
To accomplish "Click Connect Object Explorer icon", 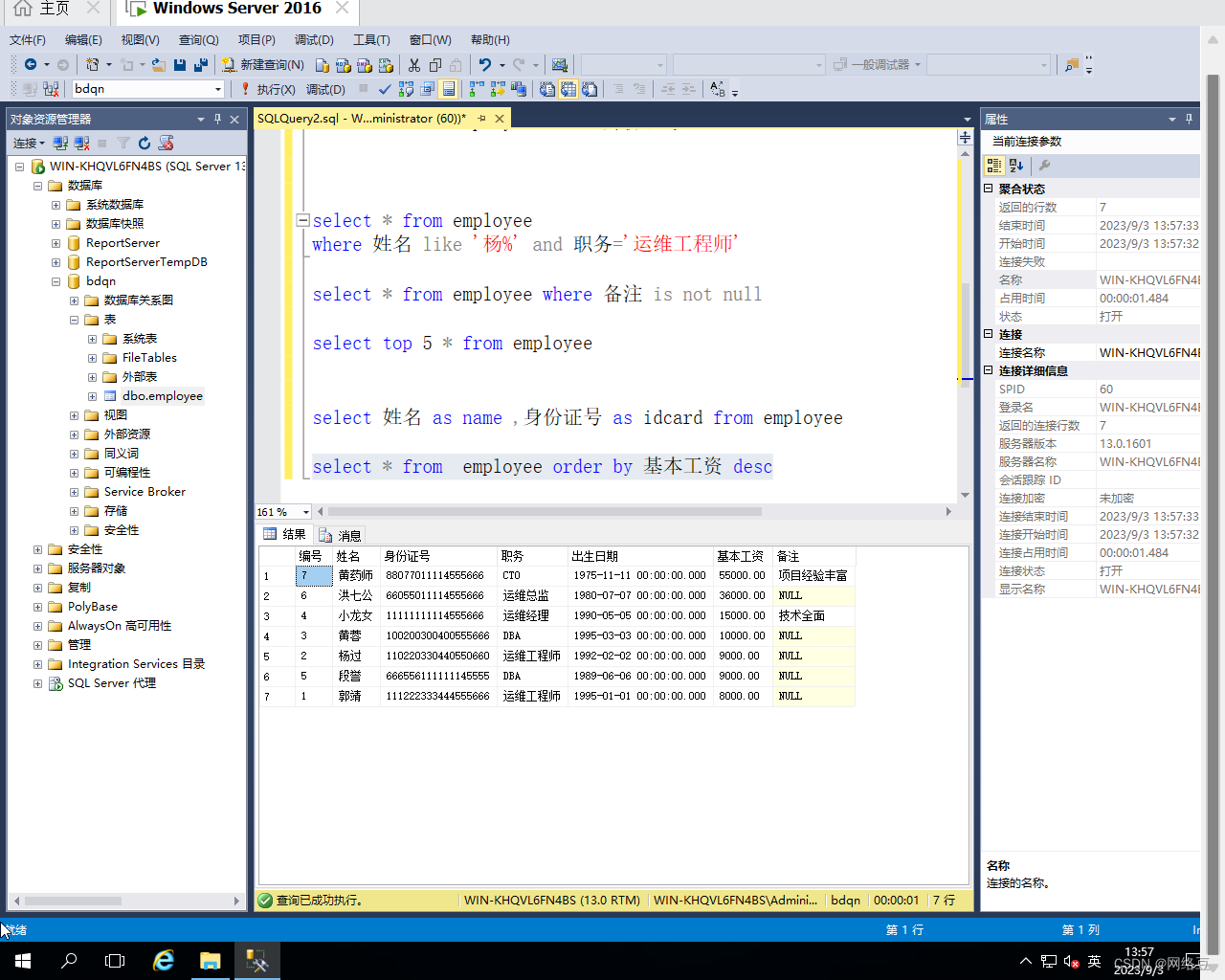I will click(60, 143).
